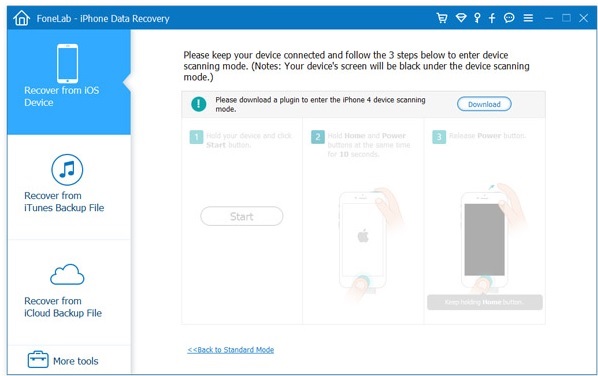Click the grey screen phone illustration

(x=484, y=240)
